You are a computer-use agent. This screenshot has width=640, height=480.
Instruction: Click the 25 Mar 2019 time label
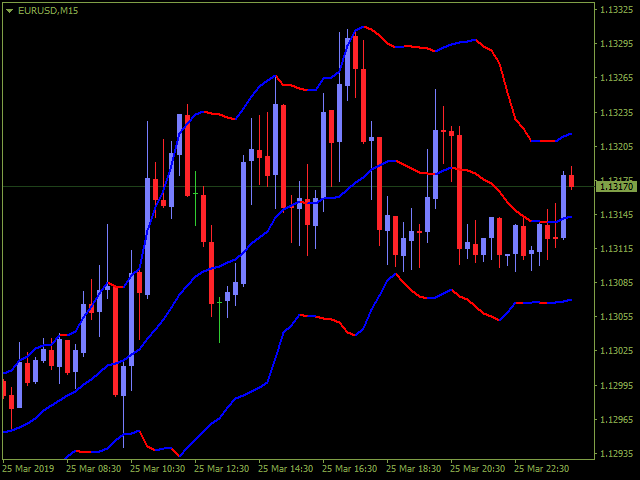28,469
